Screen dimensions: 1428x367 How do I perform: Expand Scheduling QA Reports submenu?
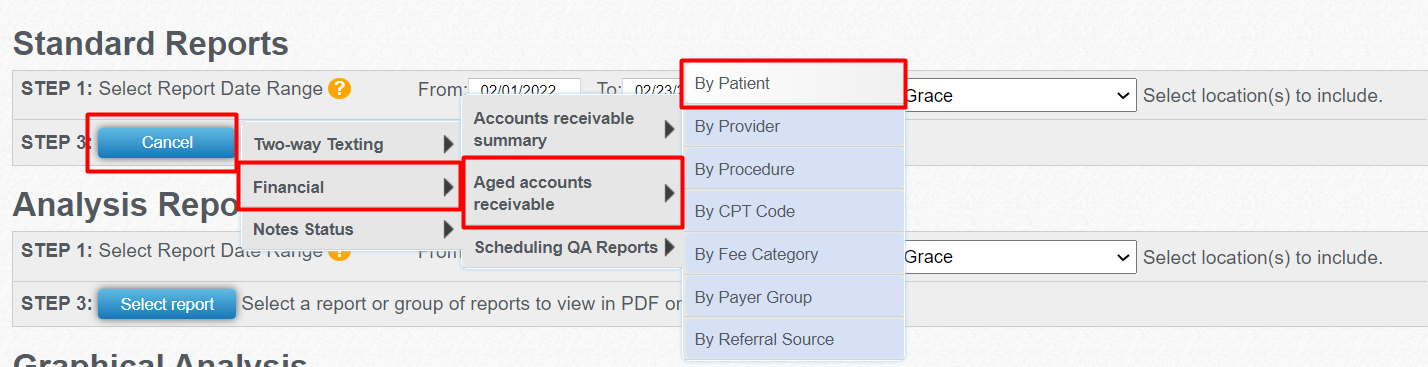572,247
